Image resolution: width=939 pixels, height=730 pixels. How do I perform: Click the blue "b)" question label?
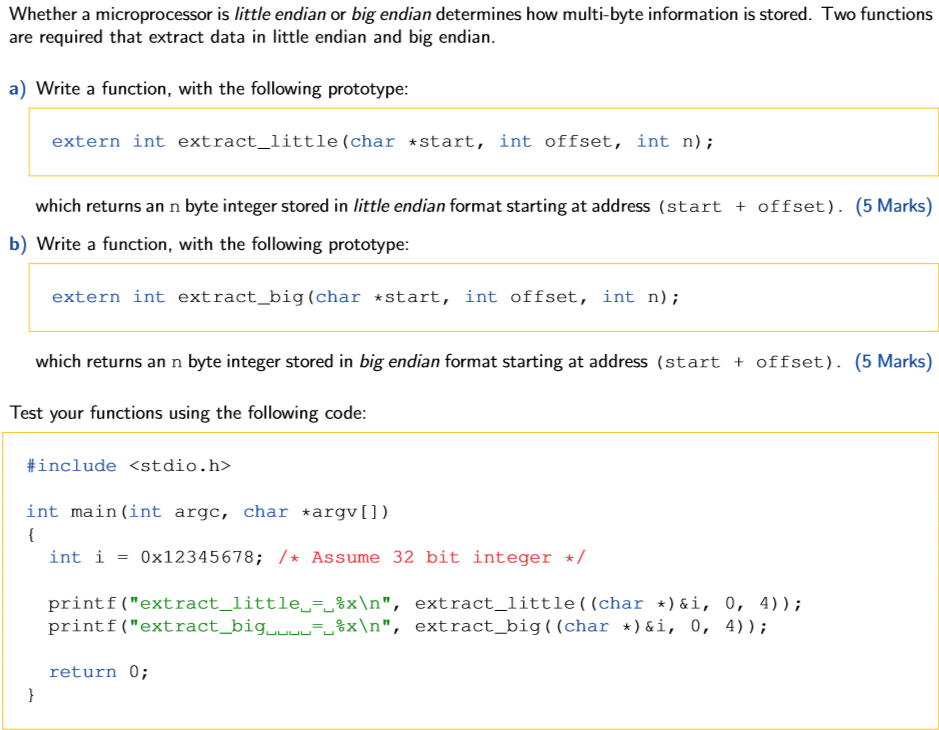click(17, 244)
